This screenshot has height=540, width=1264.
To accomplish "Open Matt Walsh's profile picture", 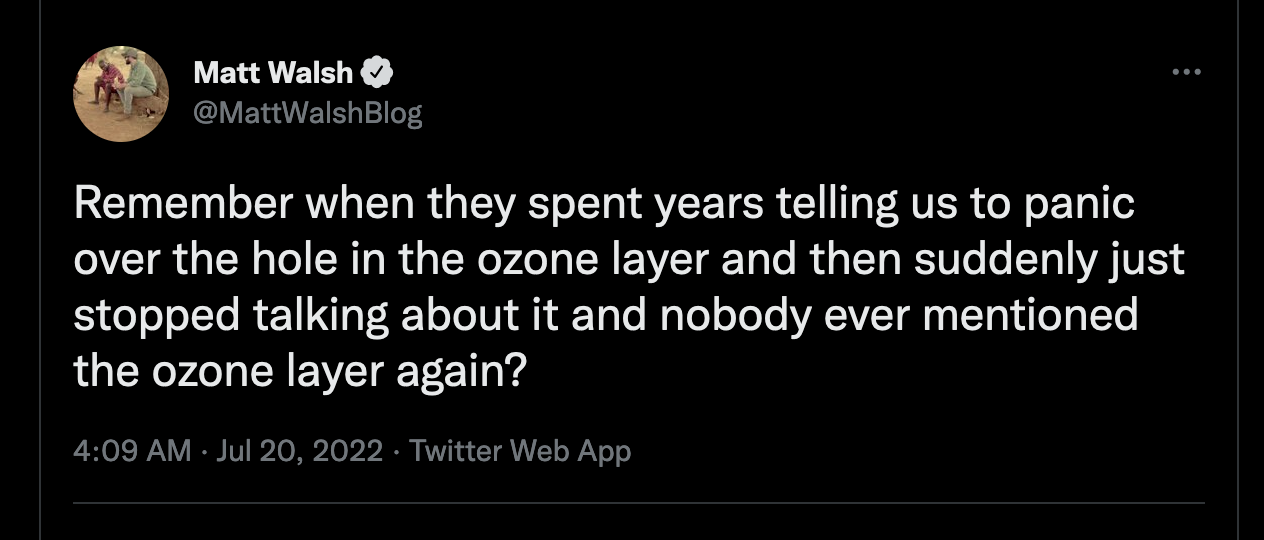I will click(x=120, y=93).
